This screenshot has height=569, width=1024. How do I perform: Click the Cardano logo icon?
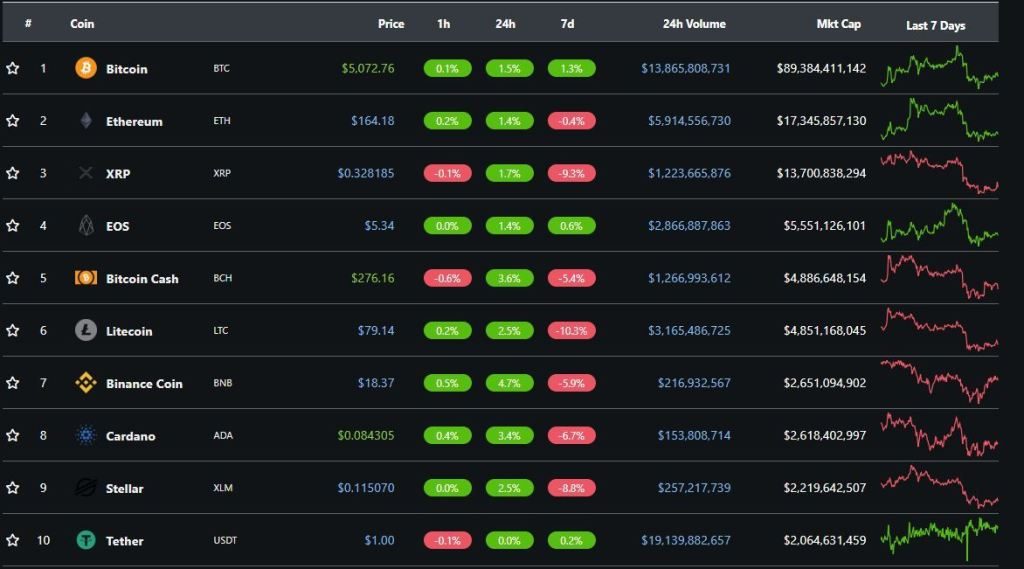[x=86, y=435]
